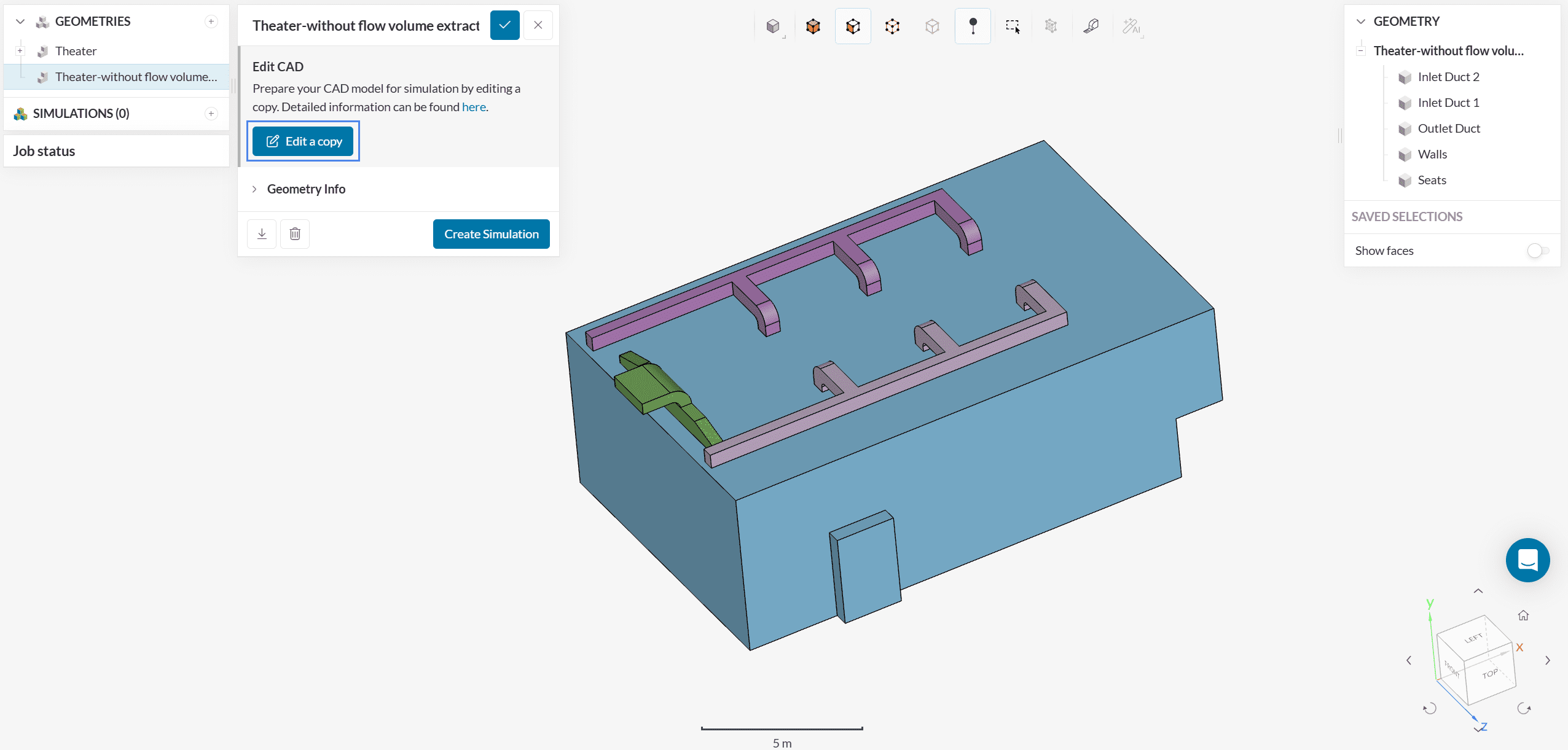Collapse the GEOMETRIES tree section
The image size is (1568, 750).
pyautogui.click(x=20, y=21)
